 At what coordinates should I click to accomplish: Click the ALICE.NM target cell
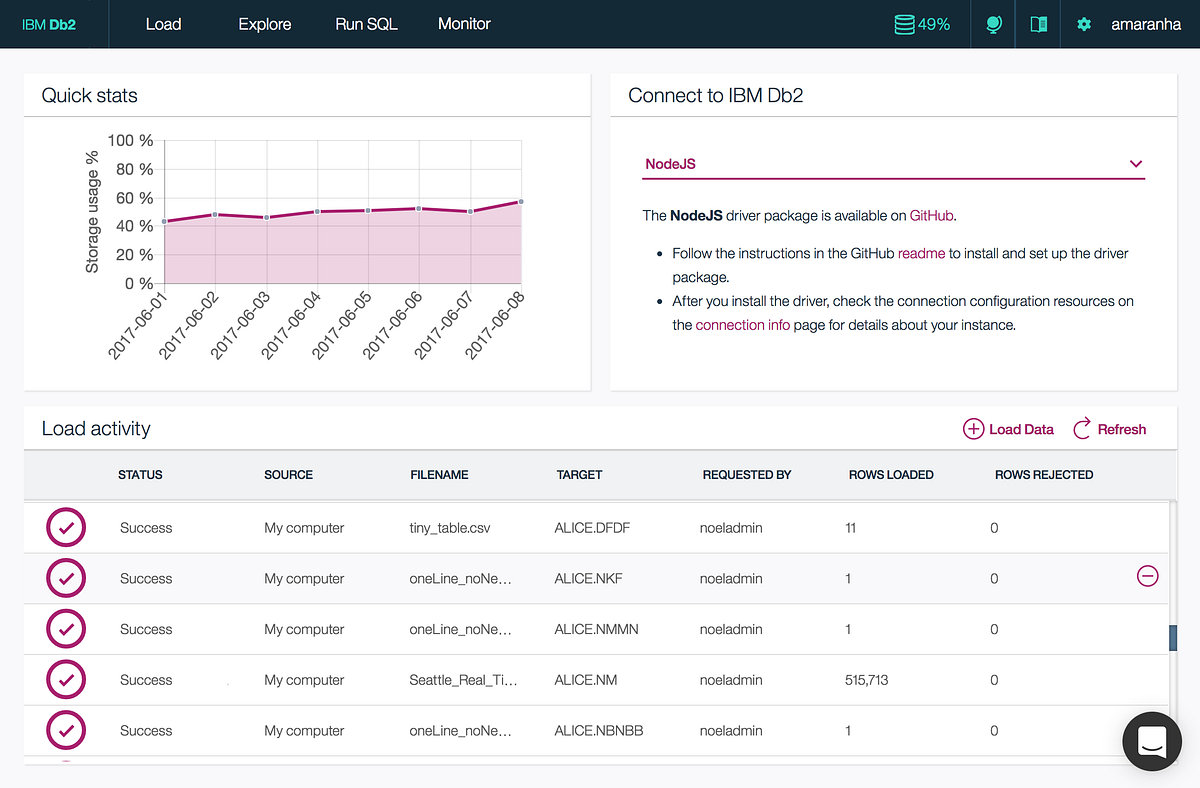click(586, 680)
